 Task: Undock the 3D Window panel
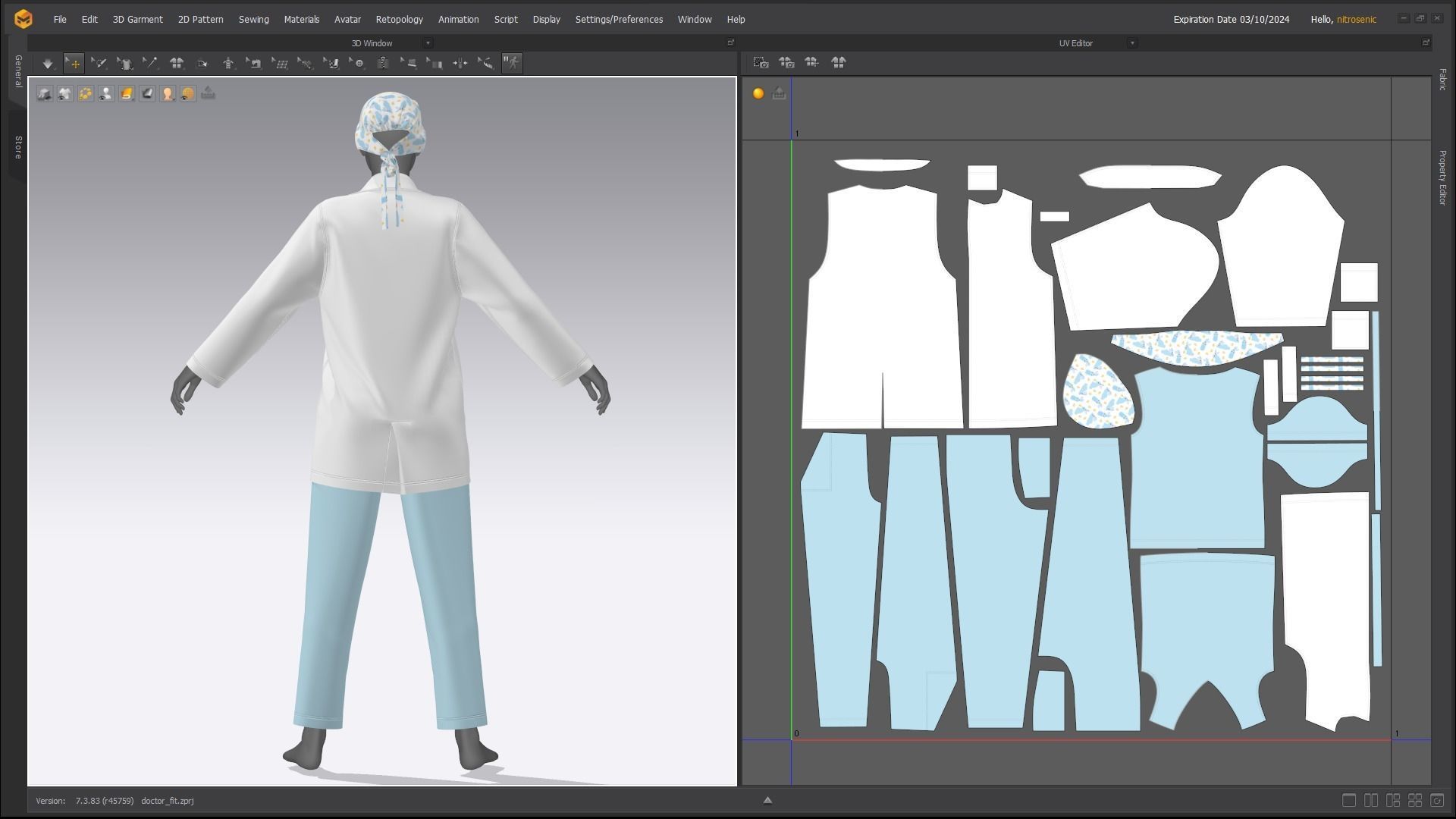pos(731,43)
